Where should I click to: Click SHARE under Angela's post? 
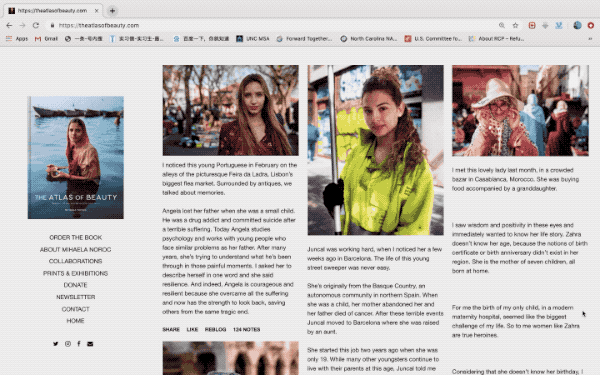point(171,329)
